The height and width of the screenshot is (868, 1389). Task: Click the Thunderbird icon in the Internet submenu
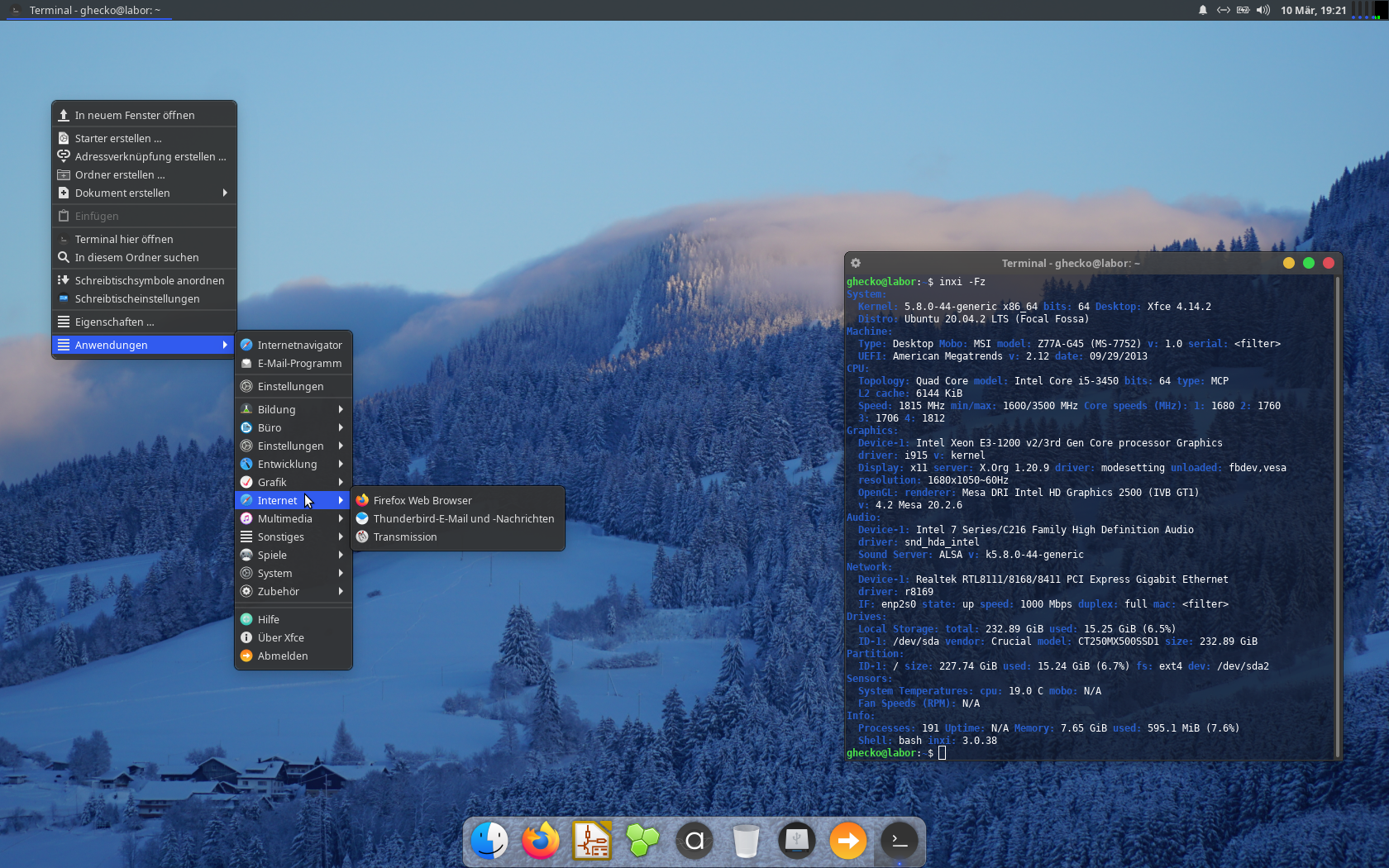pos(362,518)
